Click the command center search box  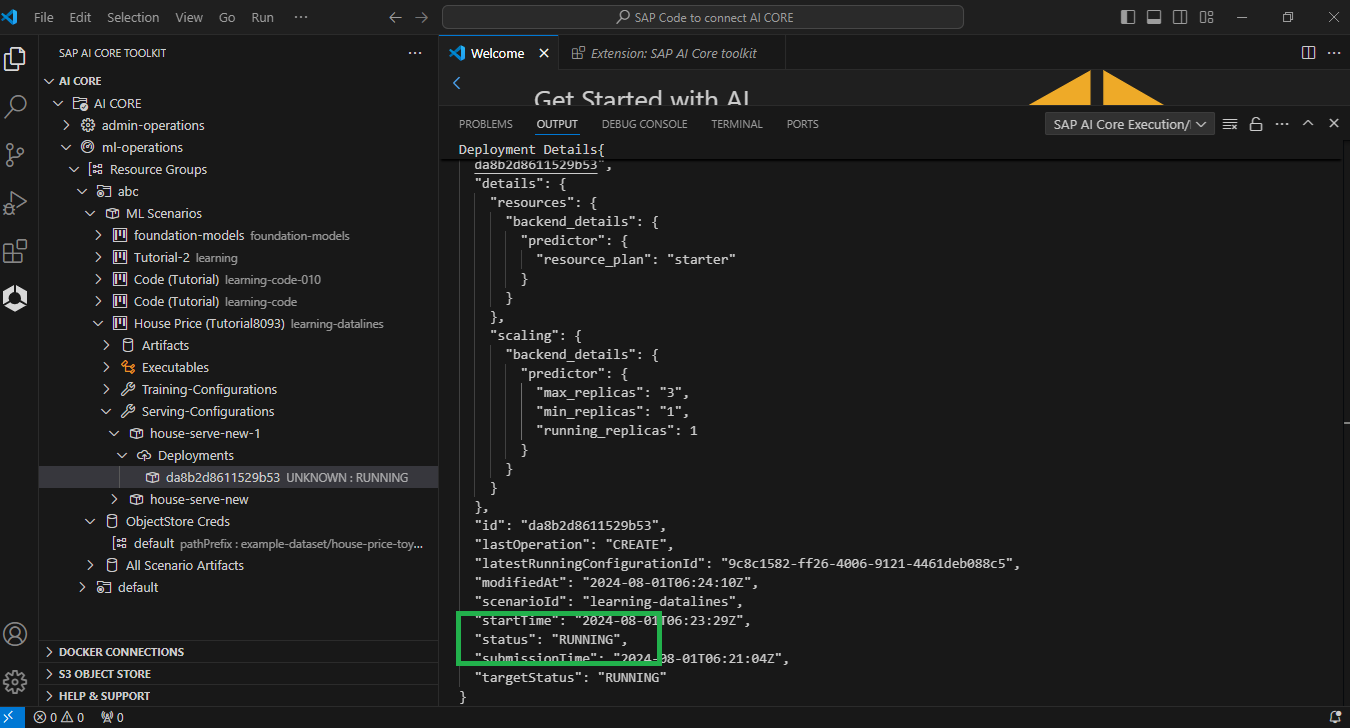[x=703, y=17]
